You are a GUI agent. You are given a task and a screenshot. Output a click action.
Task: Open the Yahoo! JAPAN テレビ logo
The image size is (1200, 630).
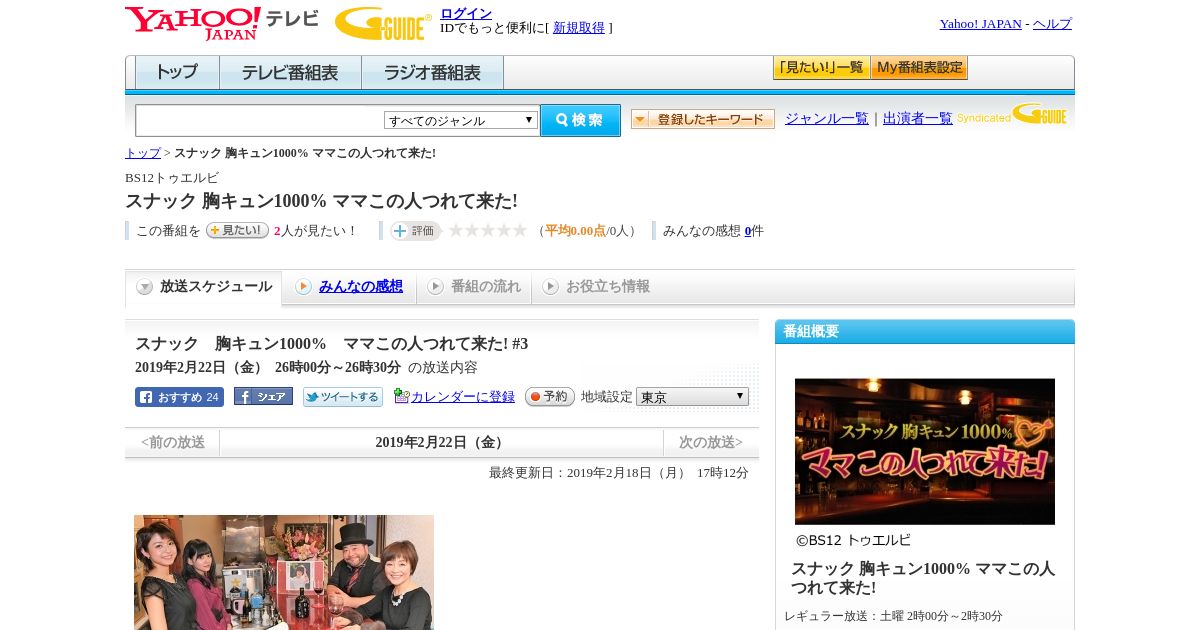point(222,23)
